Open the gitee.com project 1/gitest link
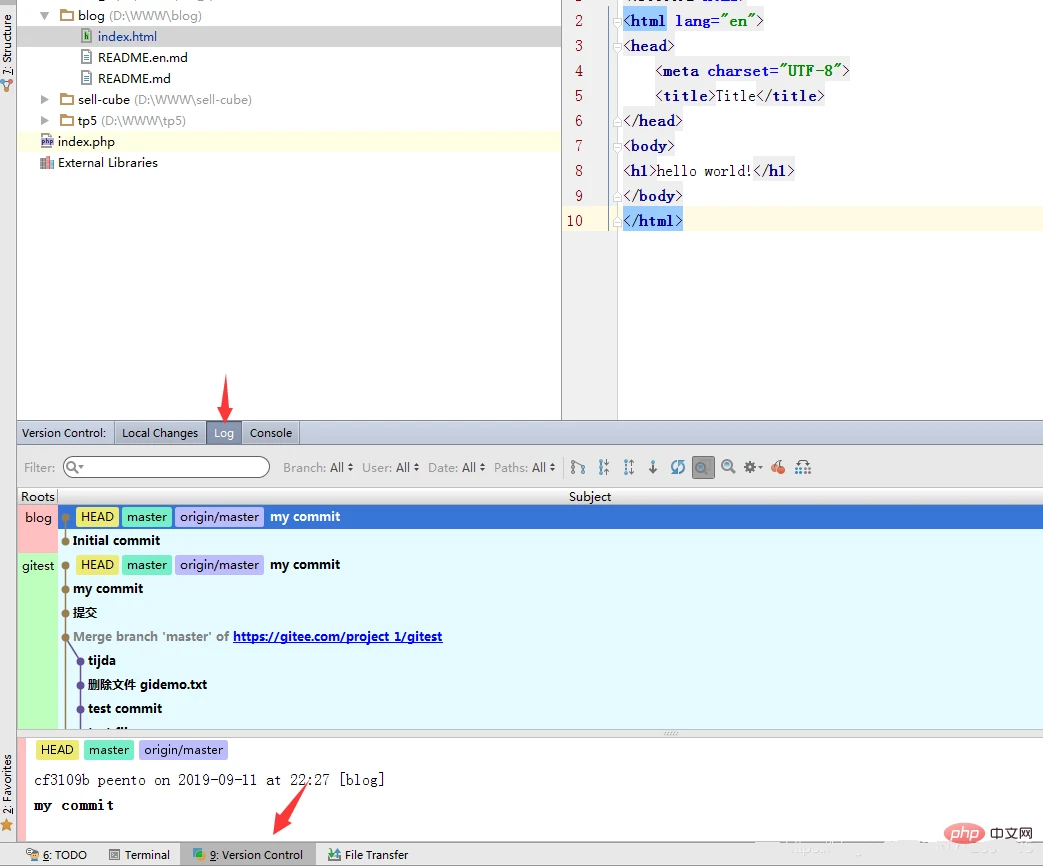Screen dimensions: 1043x866 point(337,637)
